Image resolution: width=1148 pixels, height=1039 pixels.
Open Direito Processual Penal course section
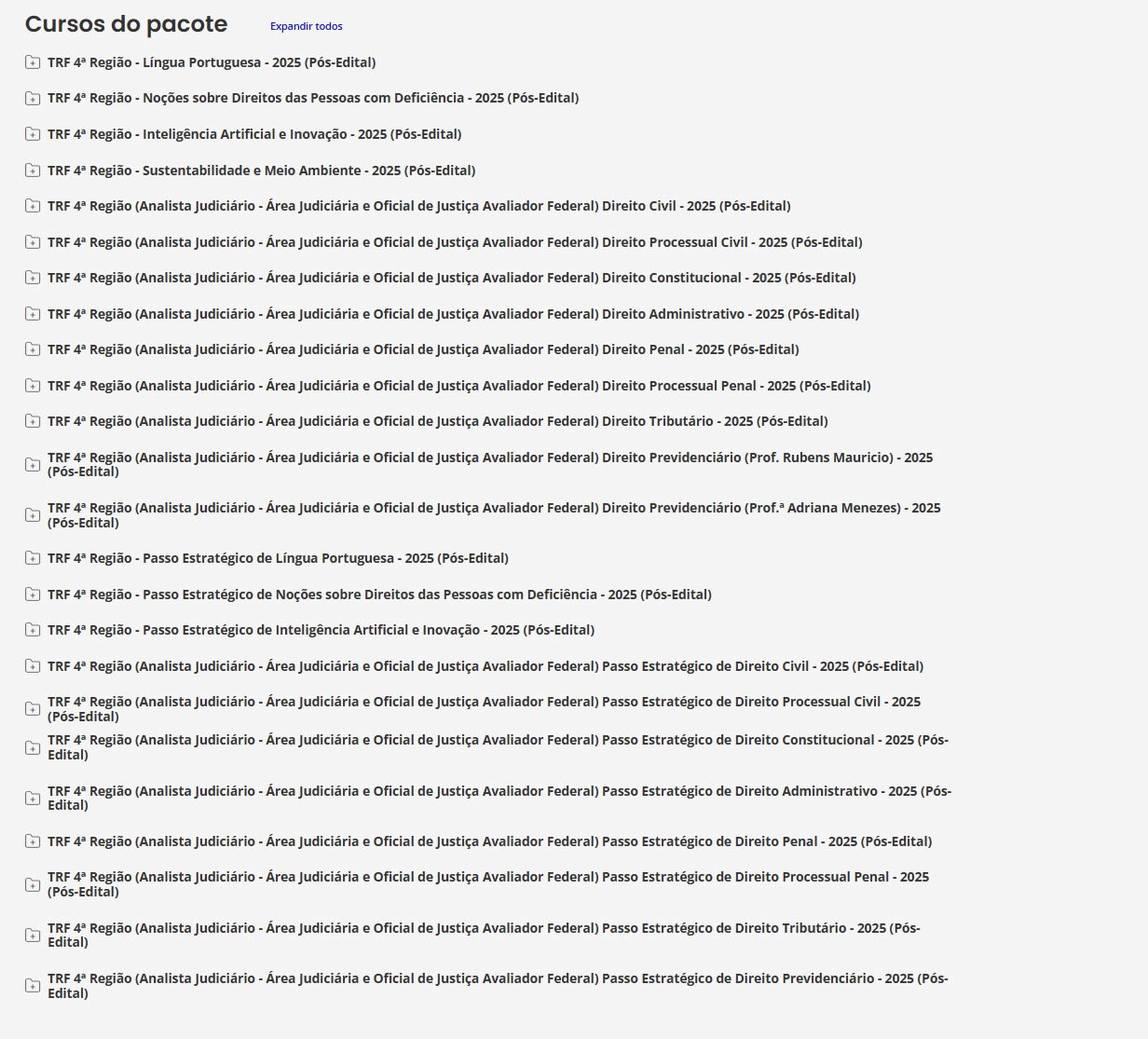(x=458, y=386)
